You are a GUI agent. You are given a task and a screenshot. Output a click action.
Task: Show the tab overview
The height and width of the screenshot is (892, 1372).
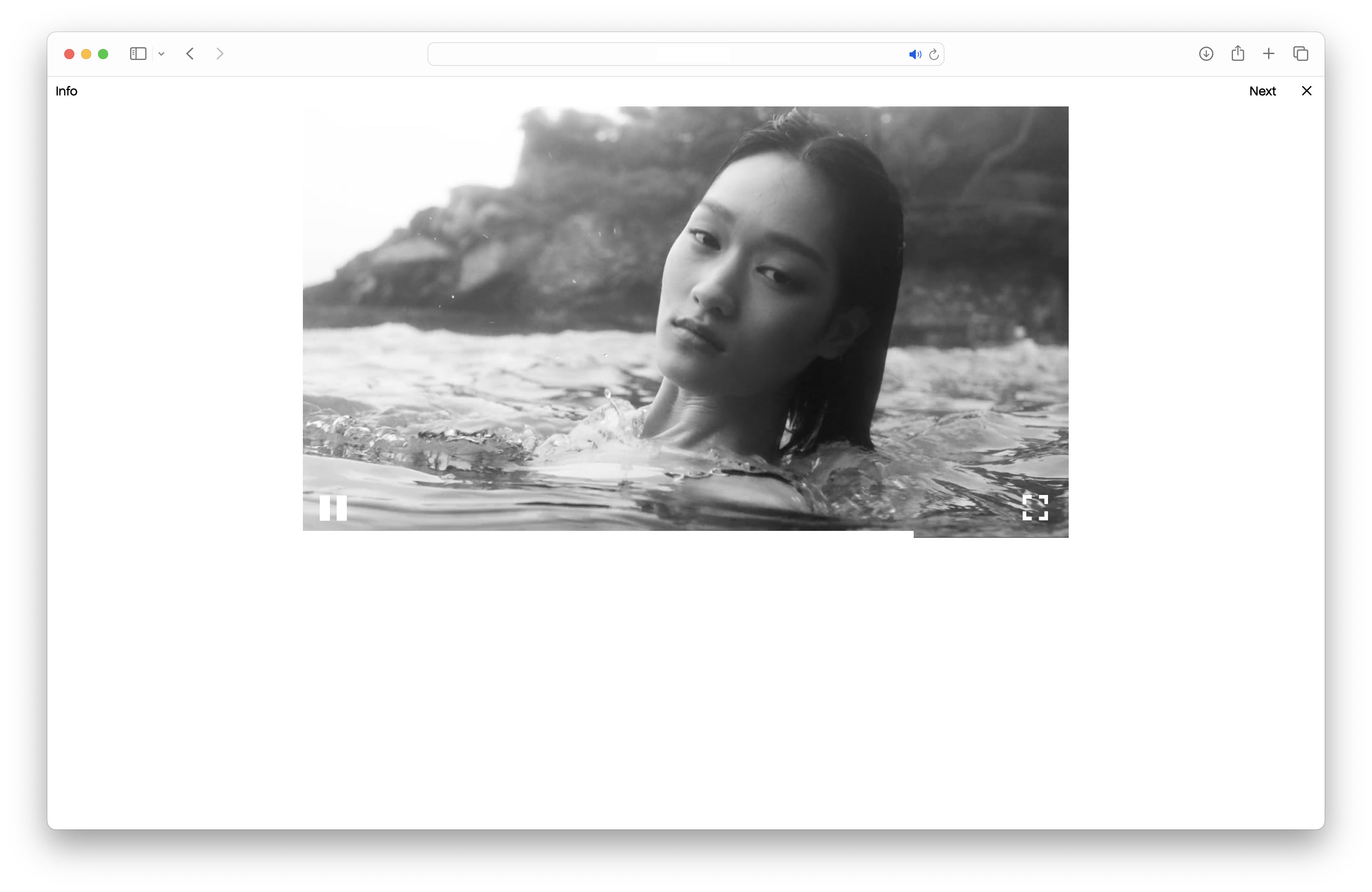[x=1301, y=54]
